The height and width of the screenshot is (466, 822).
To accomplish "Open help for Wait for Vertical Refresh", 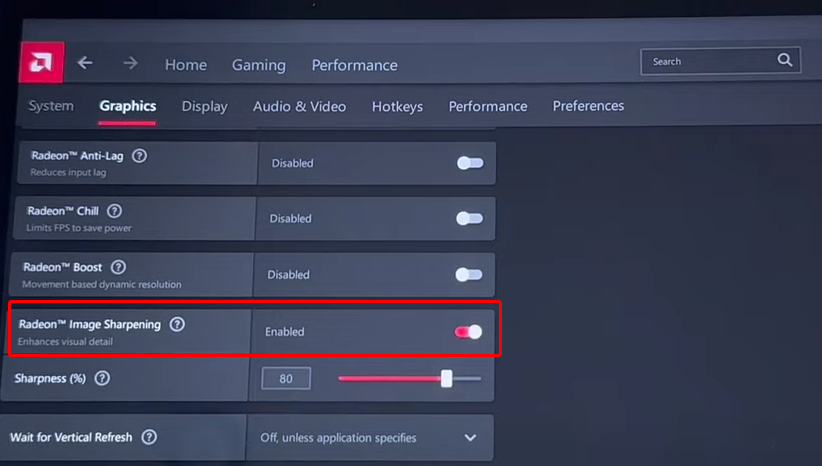I will [149, 437].
